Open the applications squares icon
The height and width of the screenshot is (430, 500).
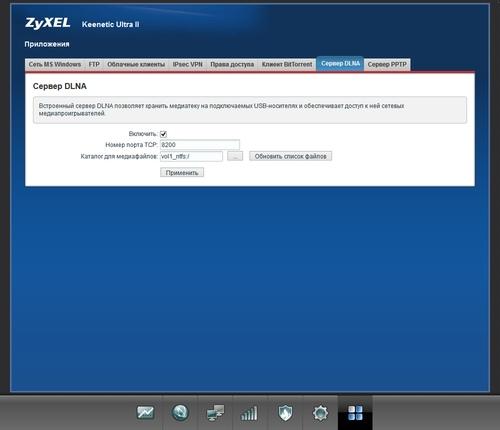[355, 413]
